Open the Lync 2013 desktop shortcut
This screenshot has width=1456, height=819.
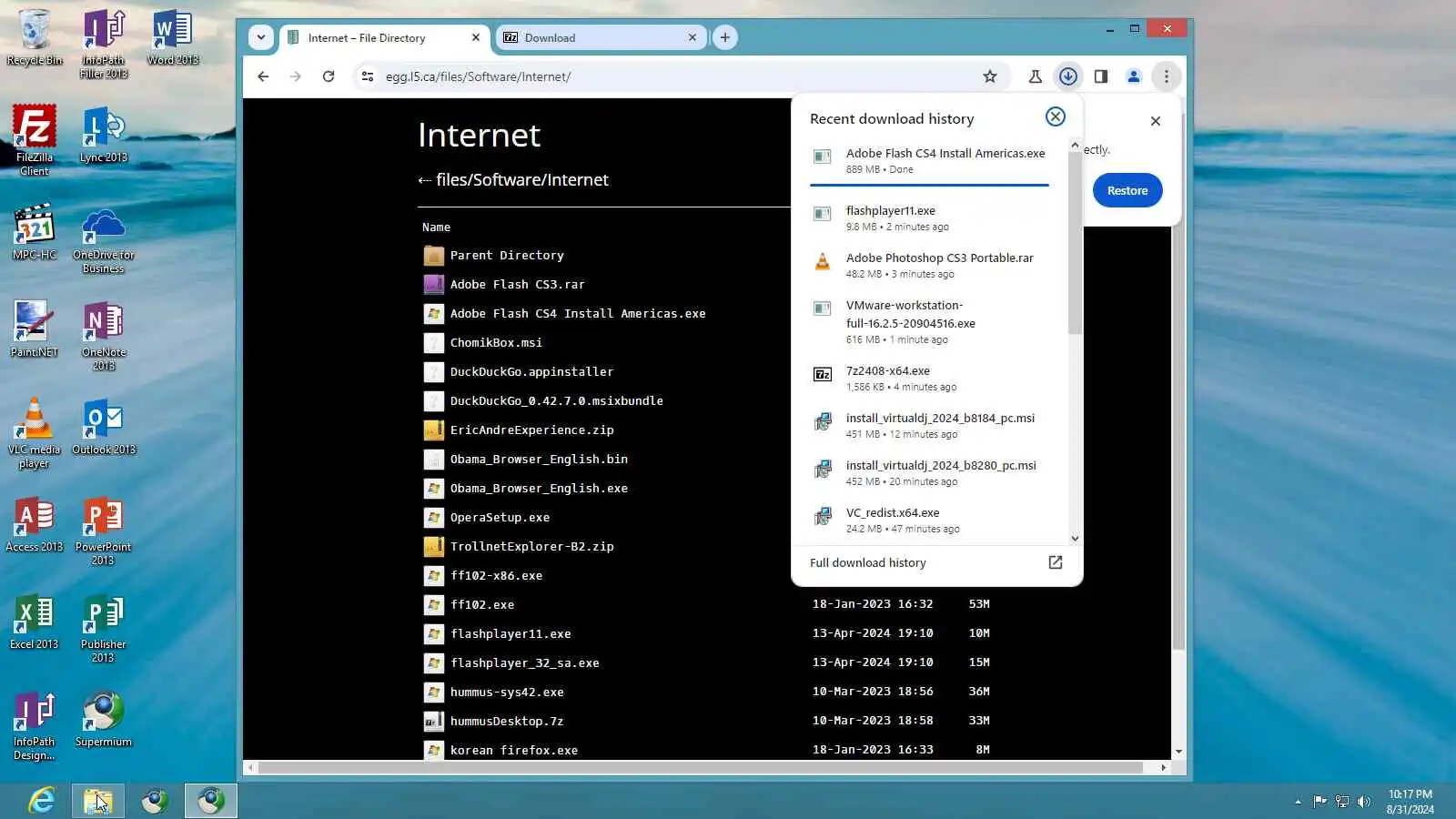104,135
